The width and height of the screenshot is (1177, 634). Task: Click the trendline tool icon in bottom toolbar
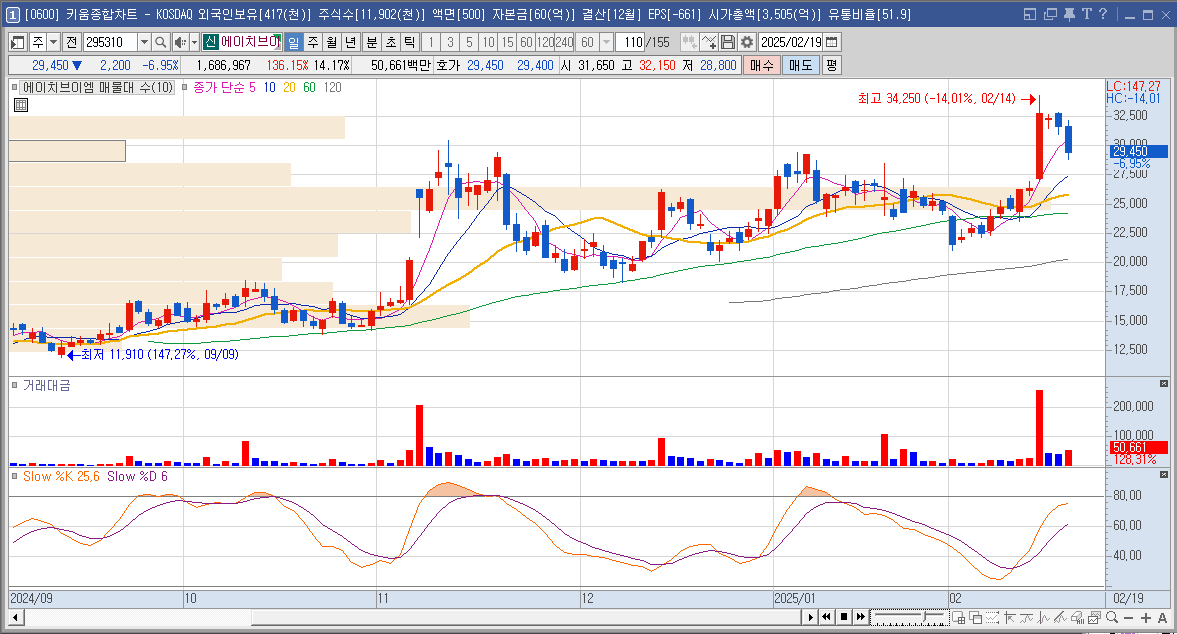click(1059, 617)
